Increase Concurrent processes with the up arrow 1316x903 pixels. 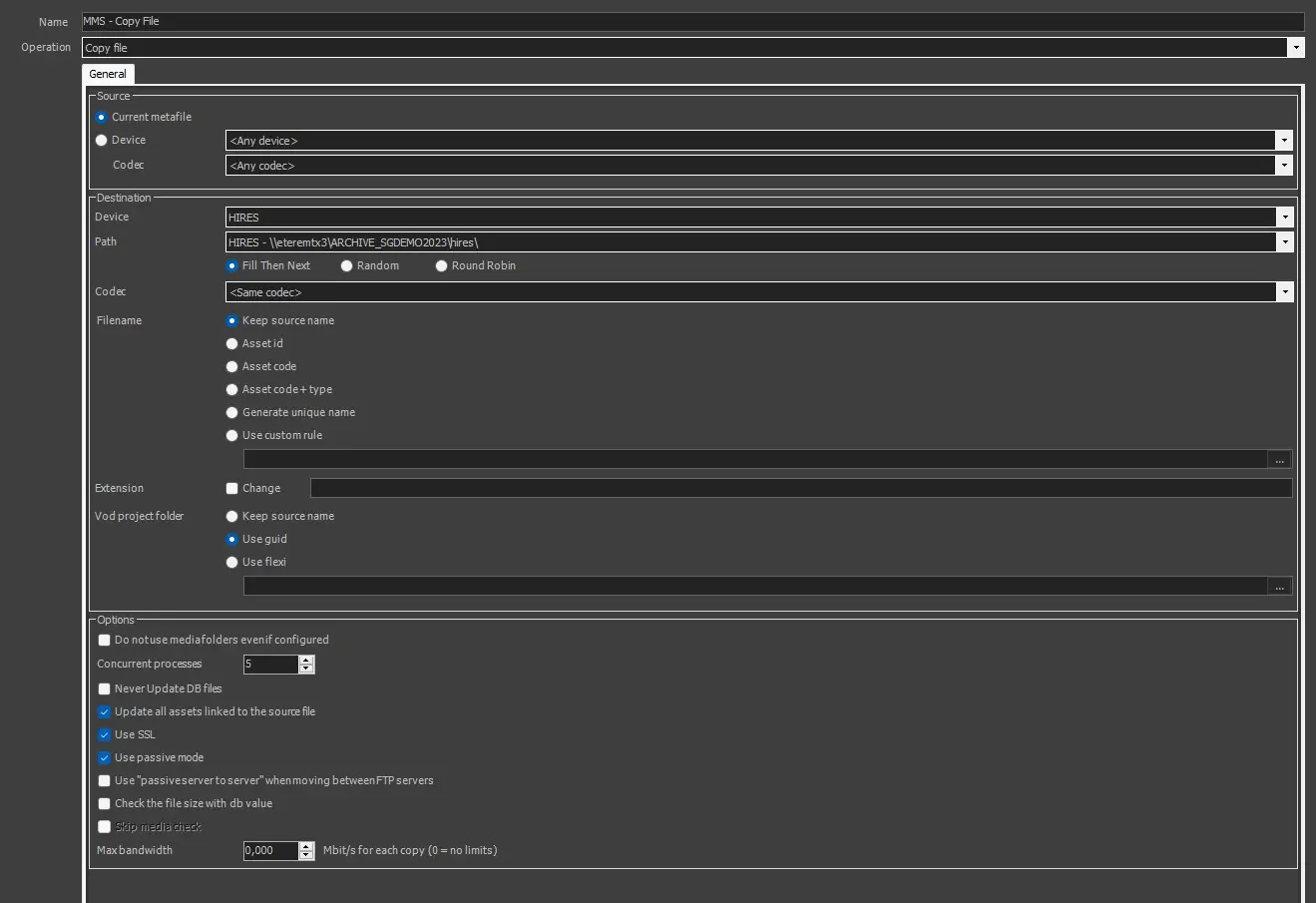point(306,660)
